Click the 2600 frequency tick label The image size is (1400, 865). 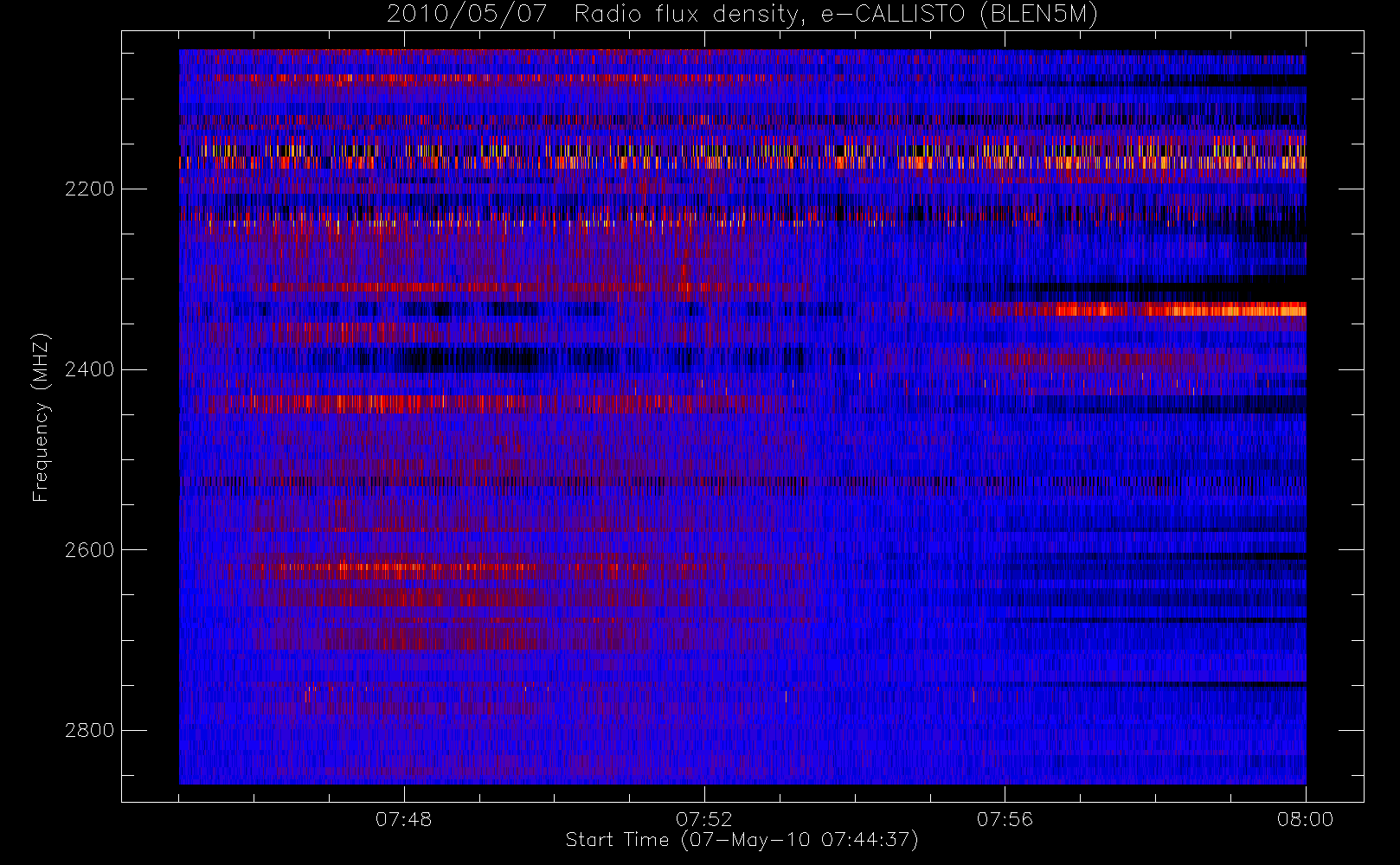89,550
